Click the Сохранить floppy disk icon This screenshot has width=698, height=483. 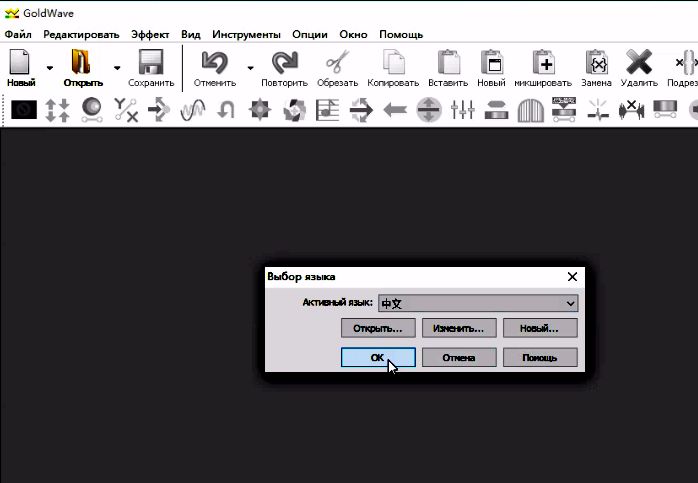[151, 62]
